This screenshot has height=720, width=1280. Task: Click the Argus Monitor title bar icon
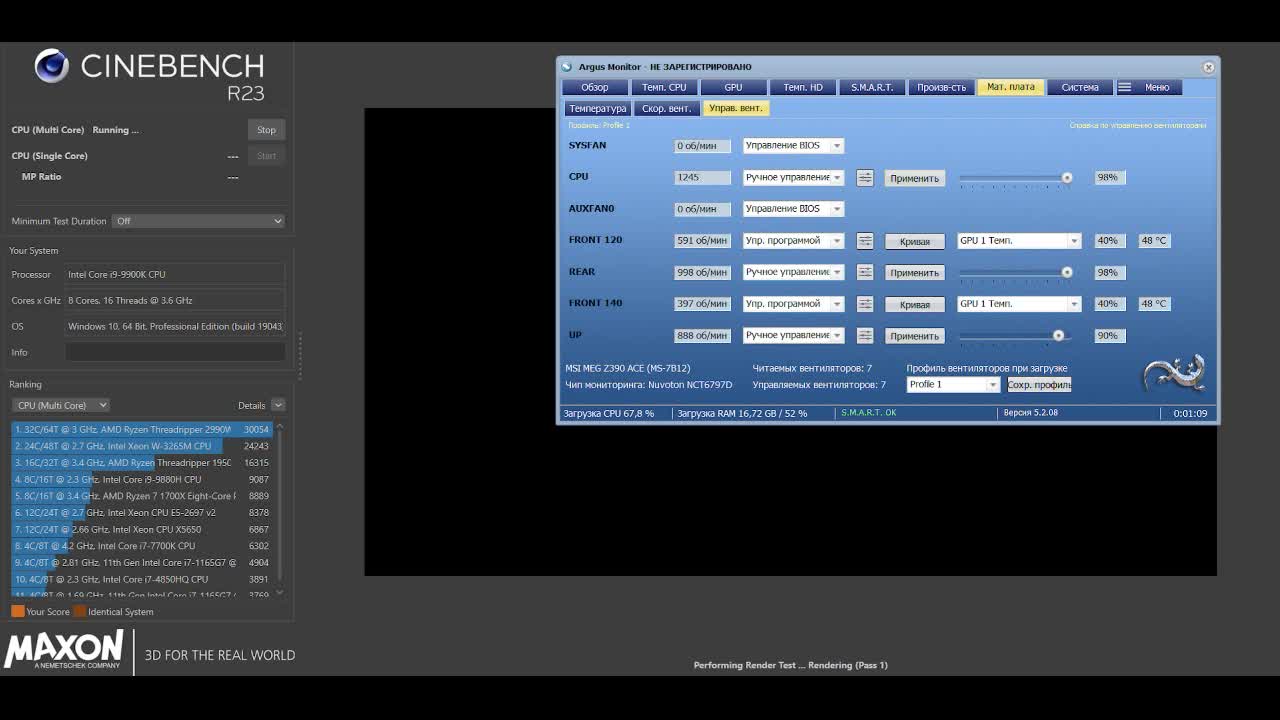[567, 67]
